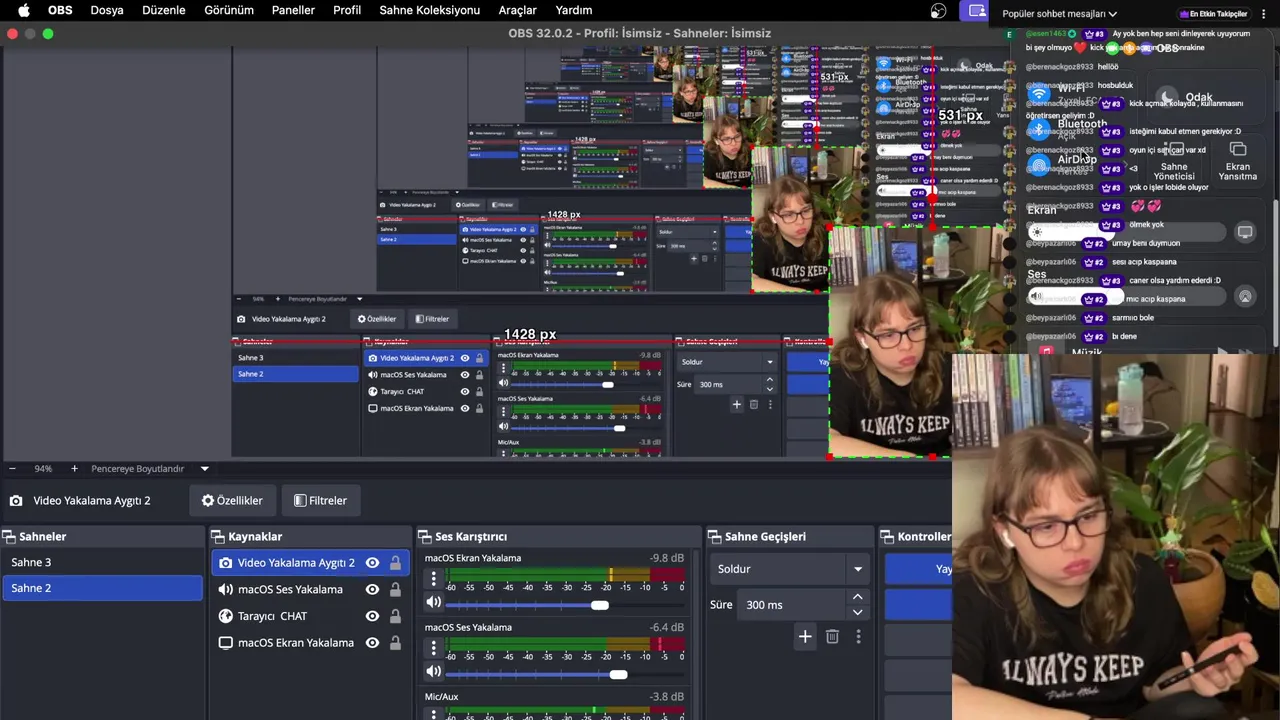The width and height of the screenshot is (1280, 720).
Task: Add a transition with the plus icon
Action: click(805, 636)
